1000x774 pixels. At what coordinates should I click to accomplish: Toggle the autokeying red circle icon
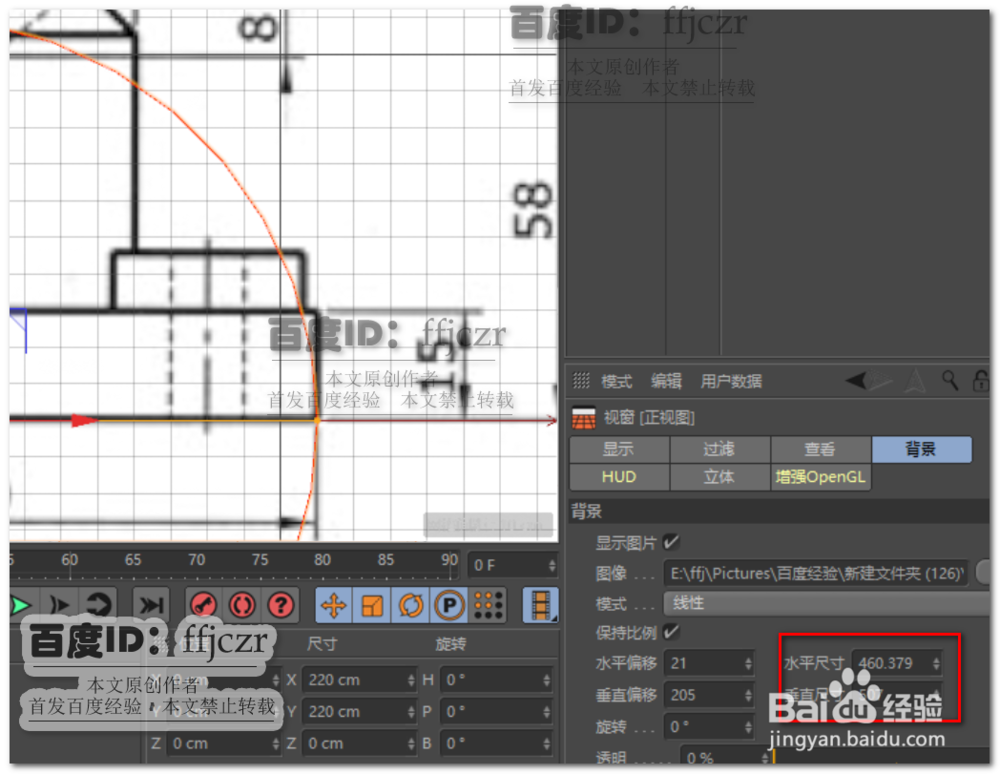coord(242,604)
